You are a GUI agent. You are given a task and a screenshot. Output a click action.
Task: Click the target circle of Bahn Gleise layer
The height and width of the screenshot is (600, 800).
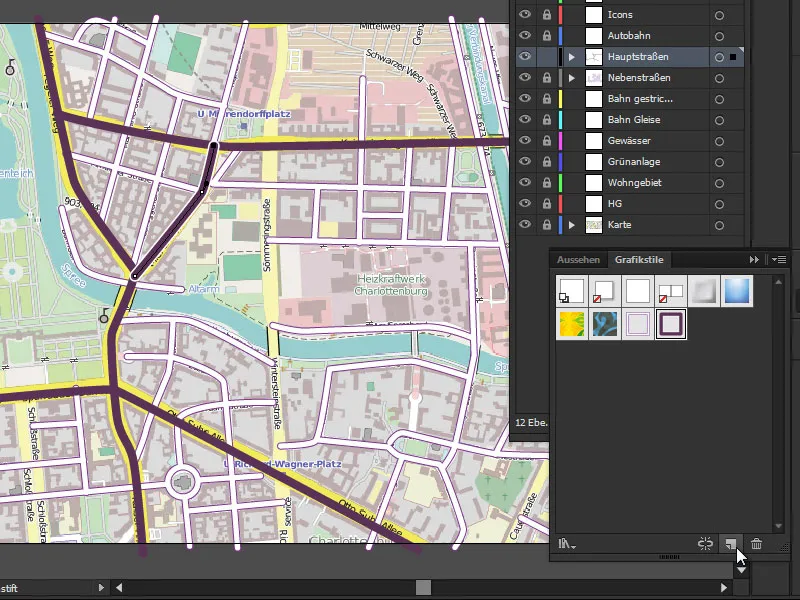[x=719, y=120]
